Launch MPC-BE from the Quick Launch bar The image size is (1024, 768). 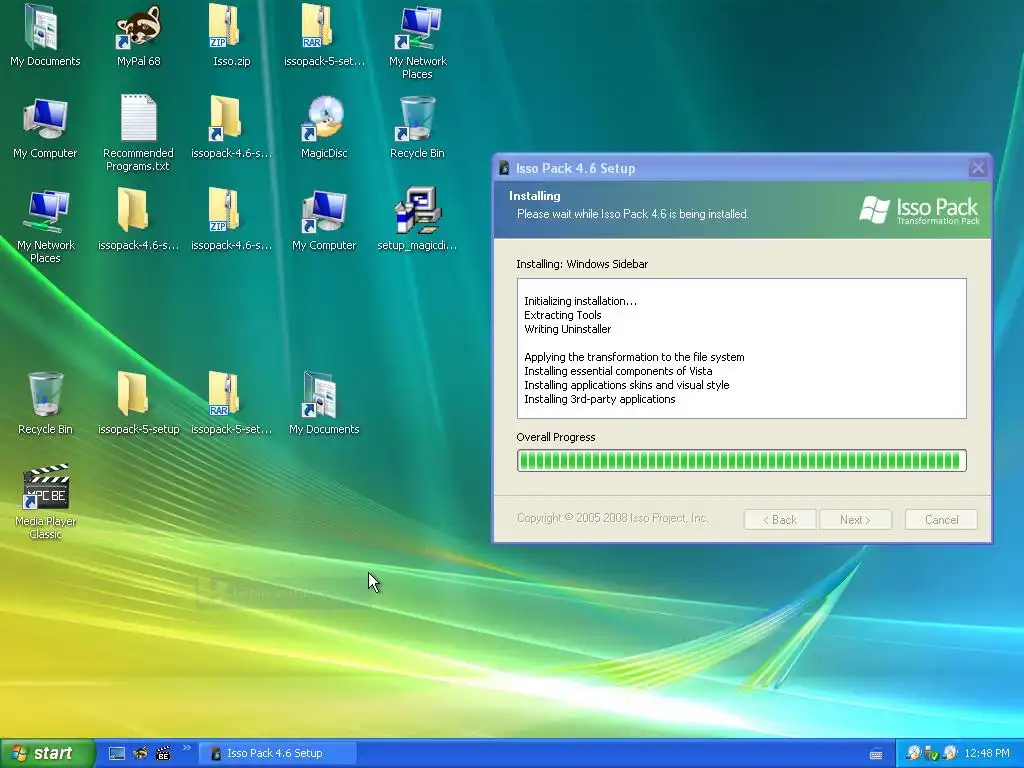pyautogui.click(x=163, y=754)
